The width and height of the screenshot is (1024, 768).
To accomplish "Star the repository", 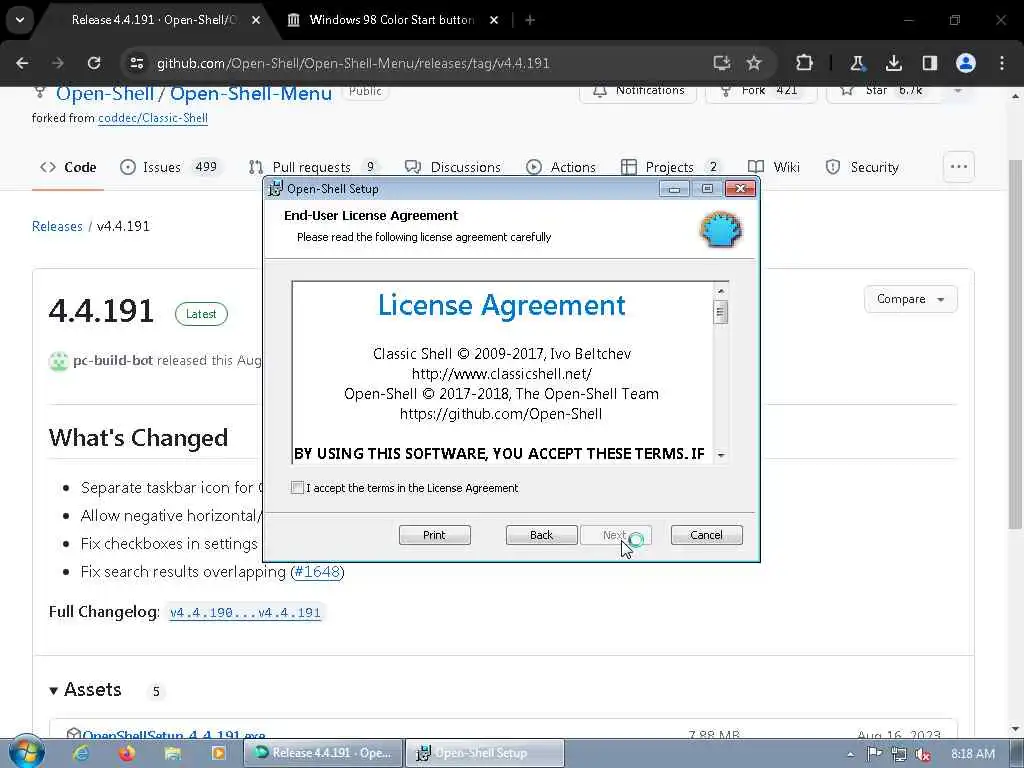I will [884, 91].
